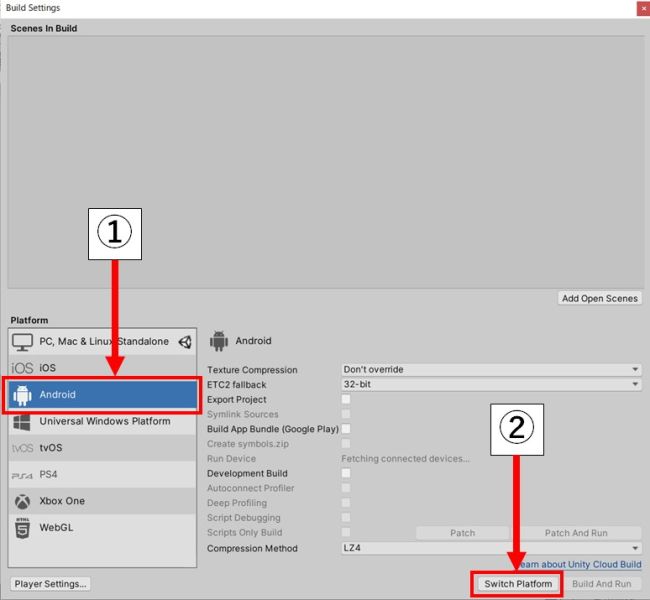
Task: Select the PC, Mac & Linux Standalone platform
Action: [x=102, y=342]
